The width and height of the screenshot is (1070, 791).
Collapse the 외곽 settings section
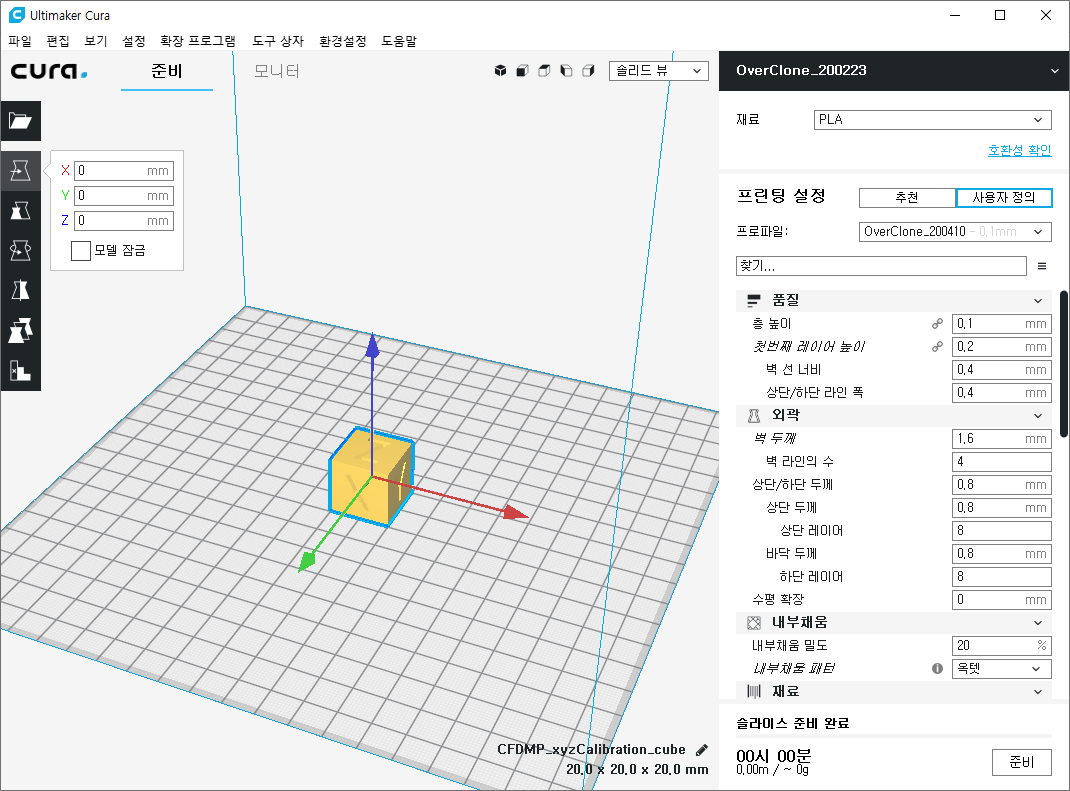pyautogui.click(x=1037, y=416)
